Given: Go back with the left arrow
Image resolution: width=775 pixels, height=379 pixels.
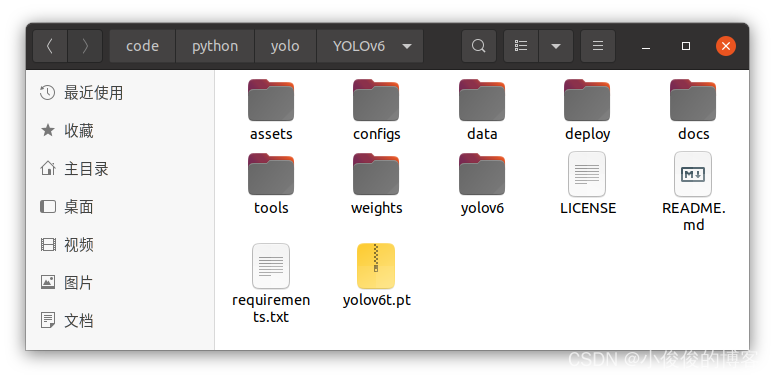Looking at the screenshot, I should tap(50, 46).
